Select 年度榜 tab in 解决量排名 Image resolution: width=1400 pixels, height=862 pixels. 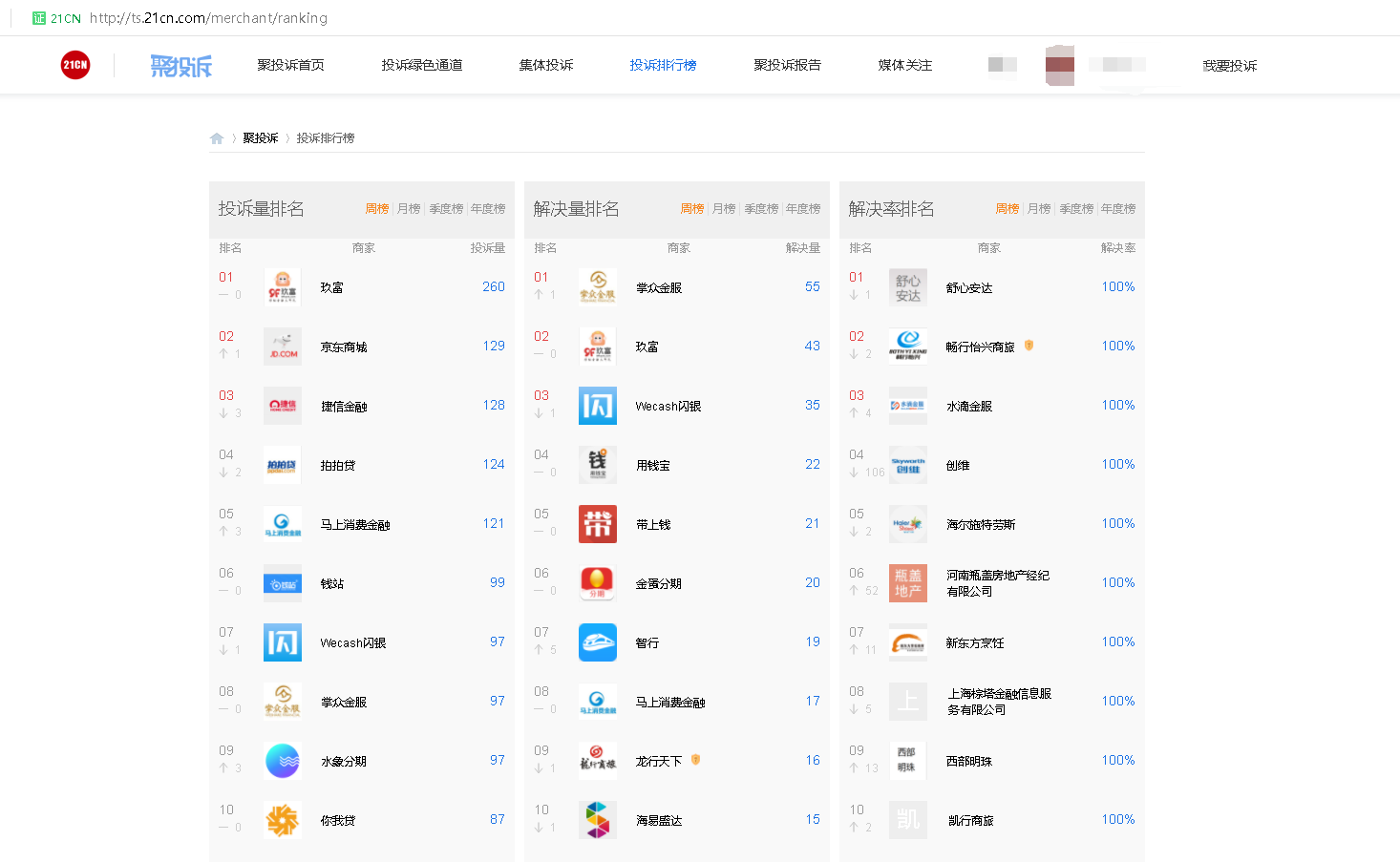[803, 208]
